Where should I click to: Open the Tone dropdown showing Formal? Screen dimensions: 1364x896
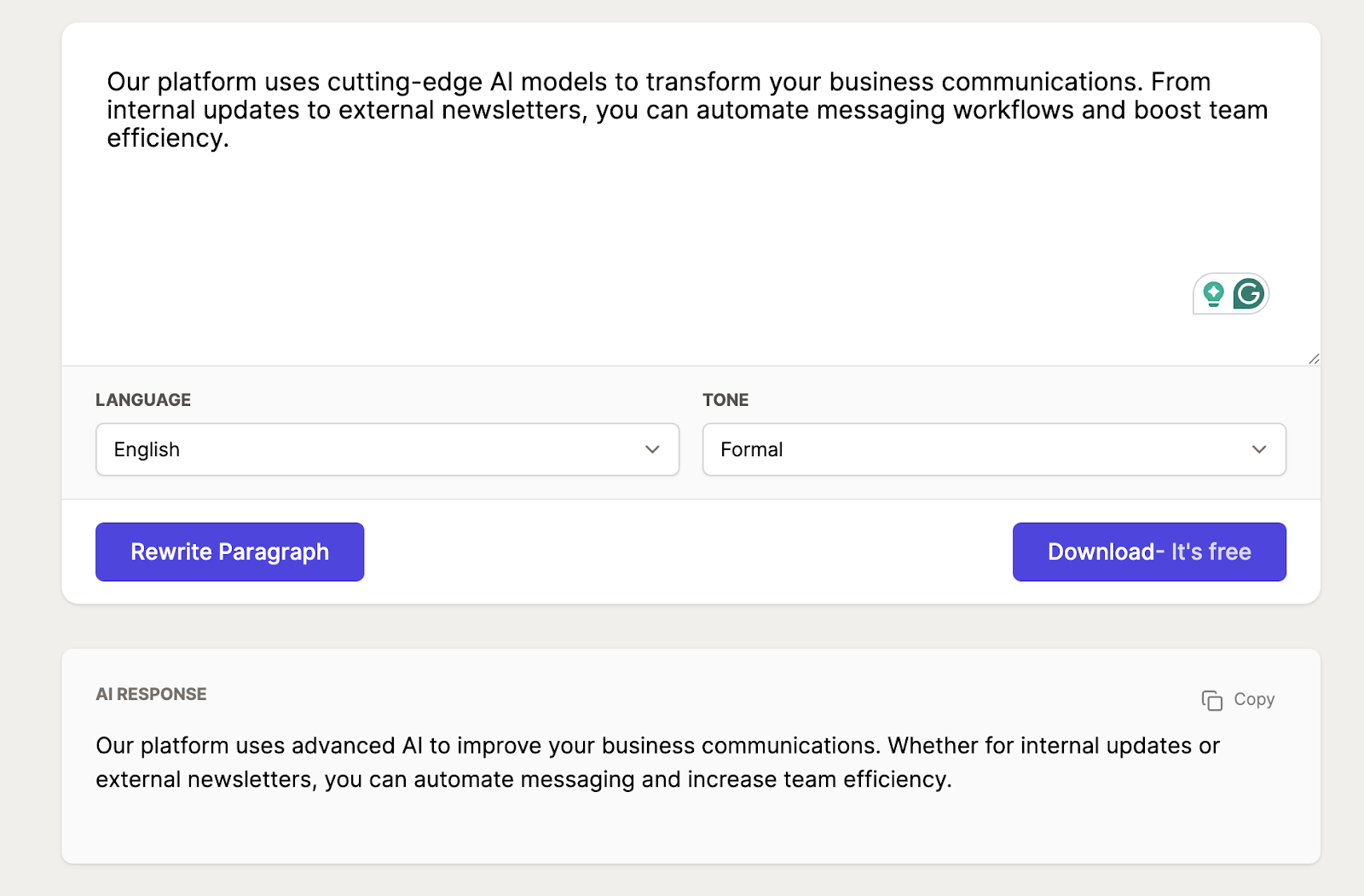(x=994, y=449)
